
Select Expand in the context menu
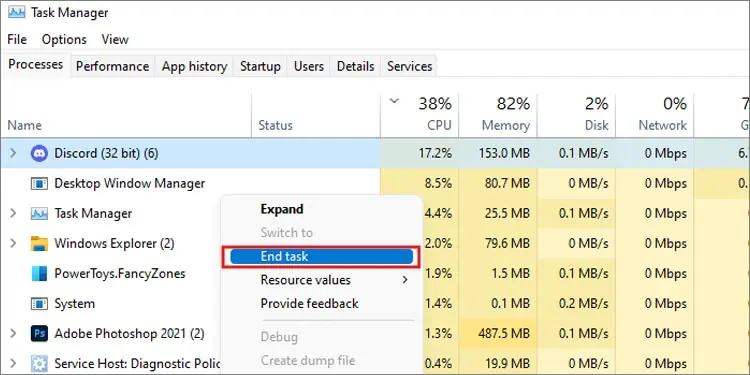[x=282, y=209]
